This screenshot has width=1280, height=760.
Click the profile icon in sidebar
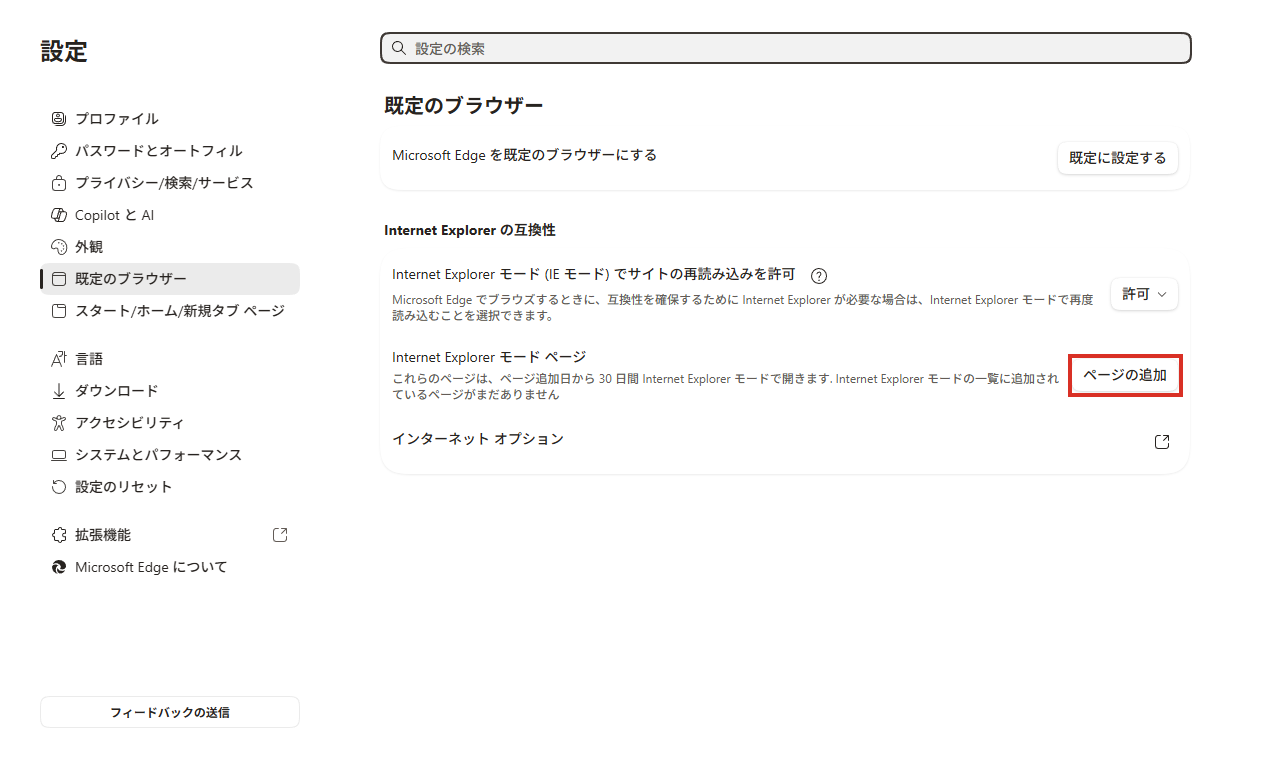pos(58,119)
